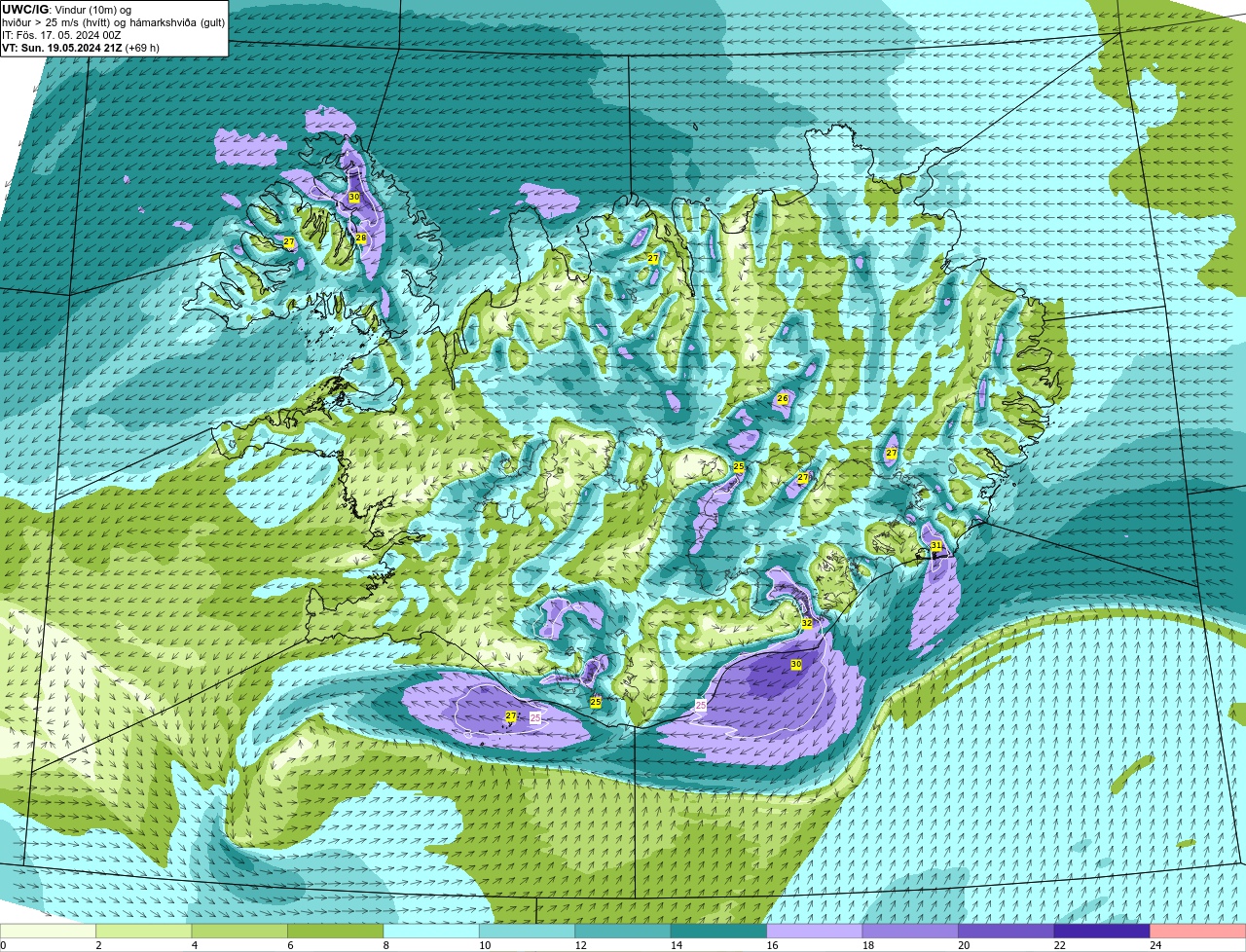Select the pink above-24 legend swatch
Image resolution: width=1246 pixels, height=952 pixels.
pos(1198,931)
